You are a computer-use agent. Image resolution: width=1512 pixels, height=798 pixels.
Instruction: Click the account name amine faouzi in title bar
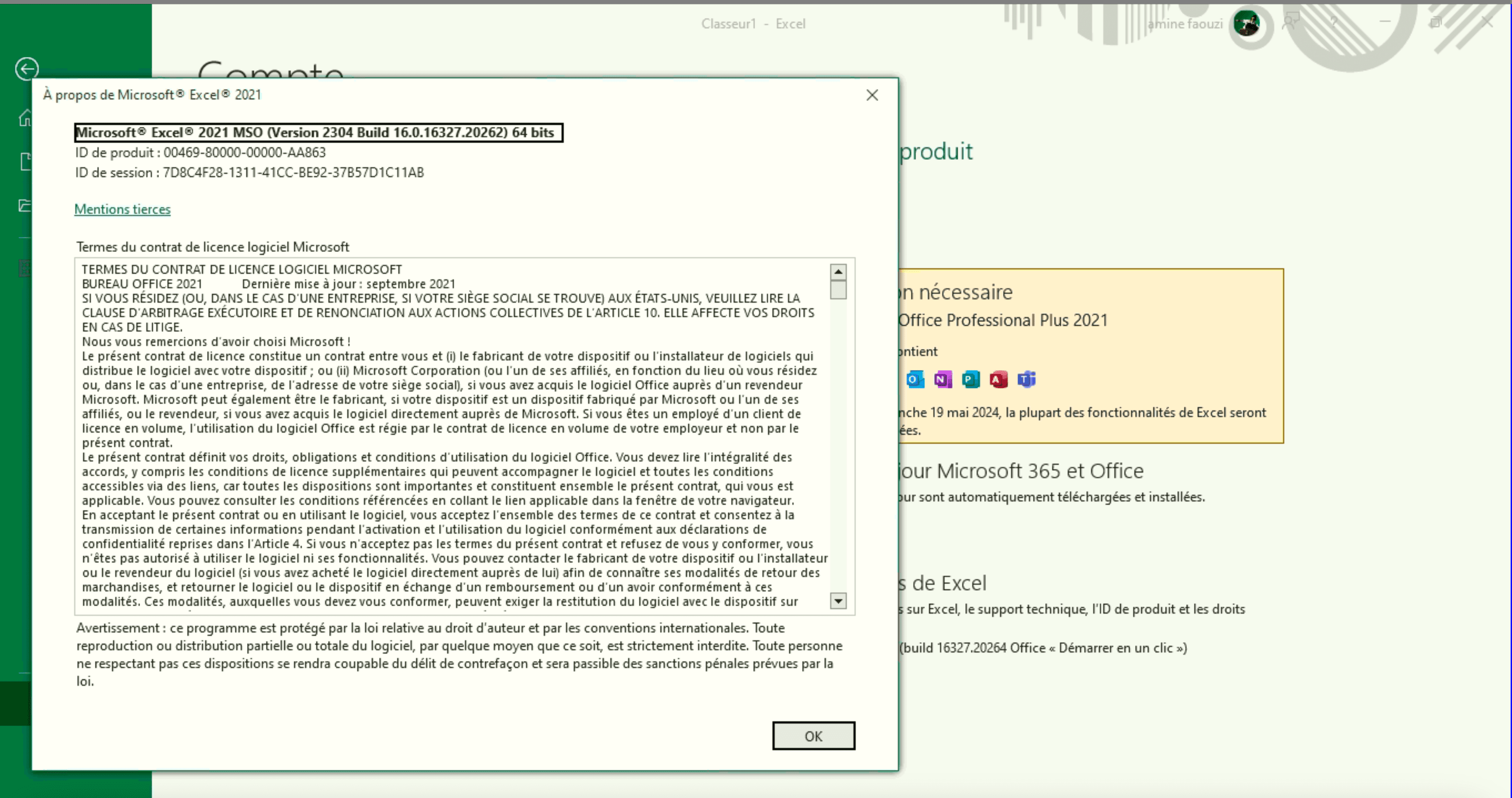coord(1185,24)
